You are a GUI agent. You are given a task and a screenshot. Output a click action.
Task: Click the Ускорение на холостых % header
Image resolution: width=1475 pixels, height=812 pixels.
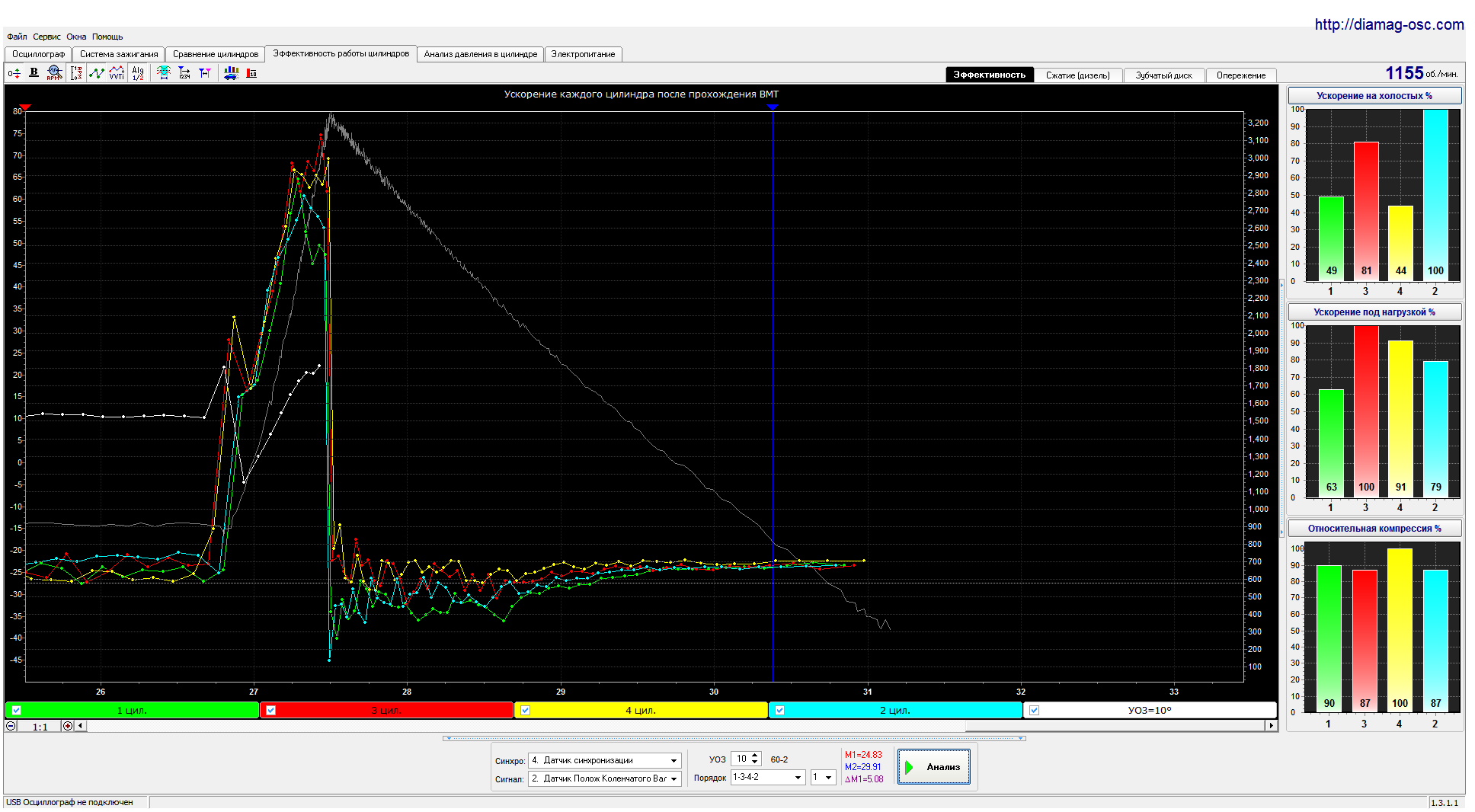[x=1374, y=95]
